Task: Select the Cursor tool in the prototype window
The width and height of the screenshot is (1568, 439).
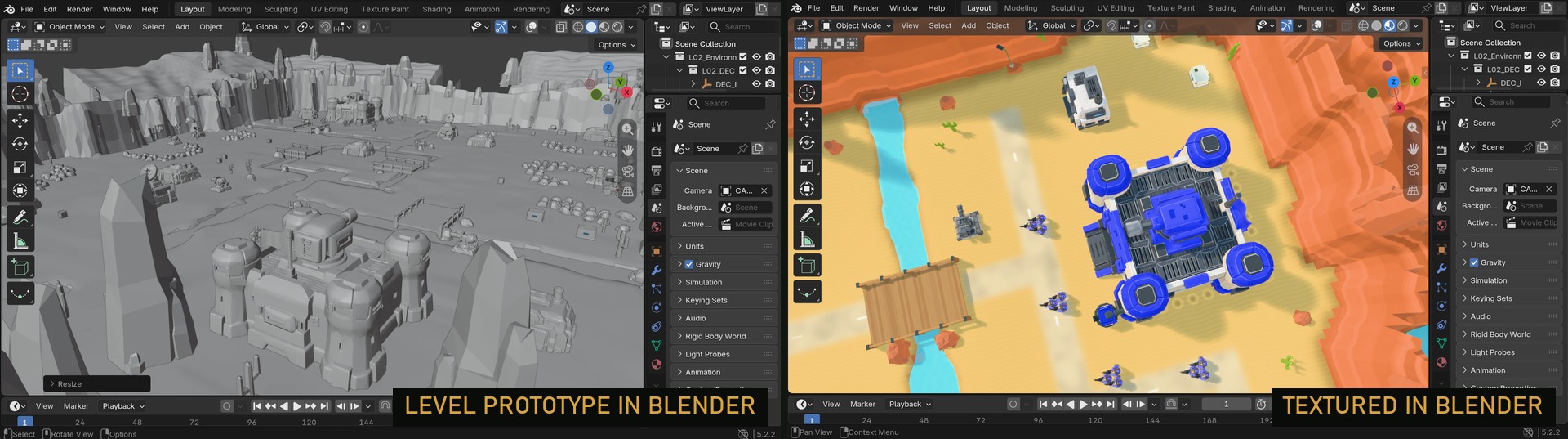Action: click(x=20, y=94)
